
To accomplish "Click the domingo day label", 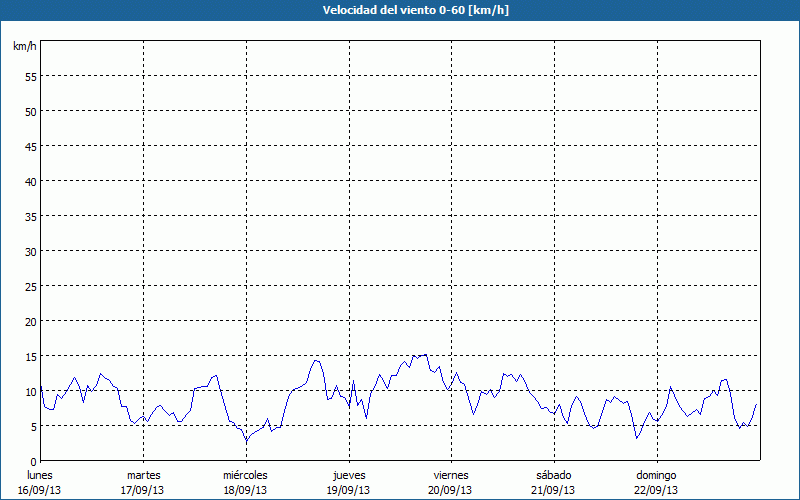I will [656, 475].
